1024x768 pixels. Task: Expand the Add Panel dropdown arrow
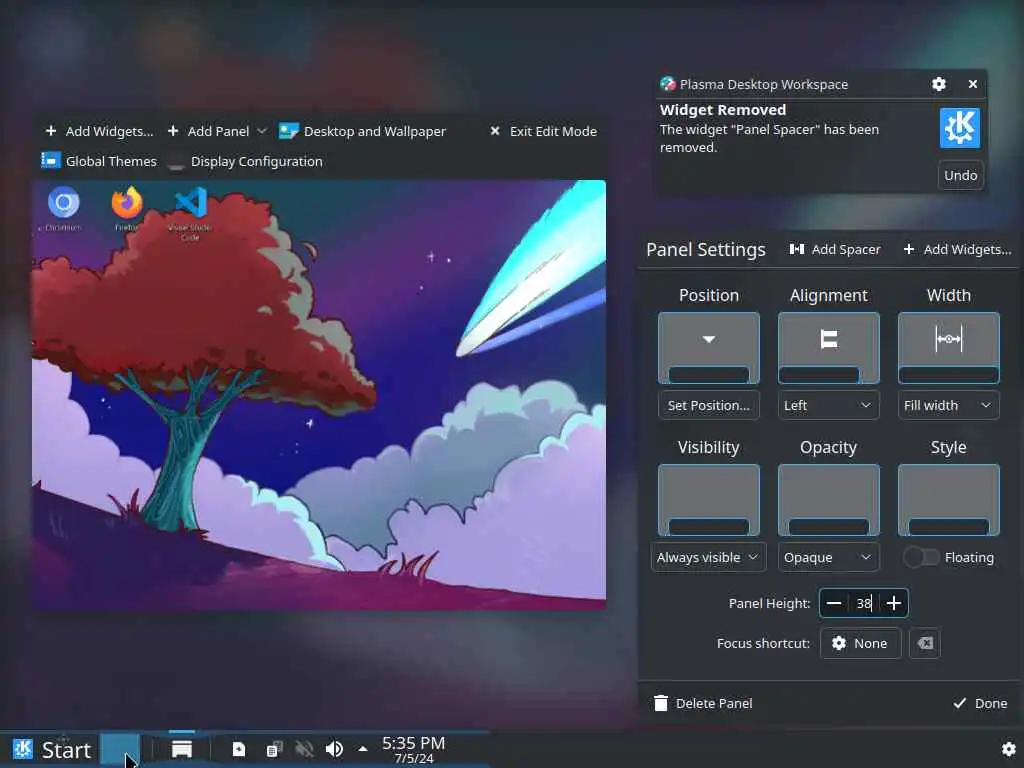pos(262,131)
